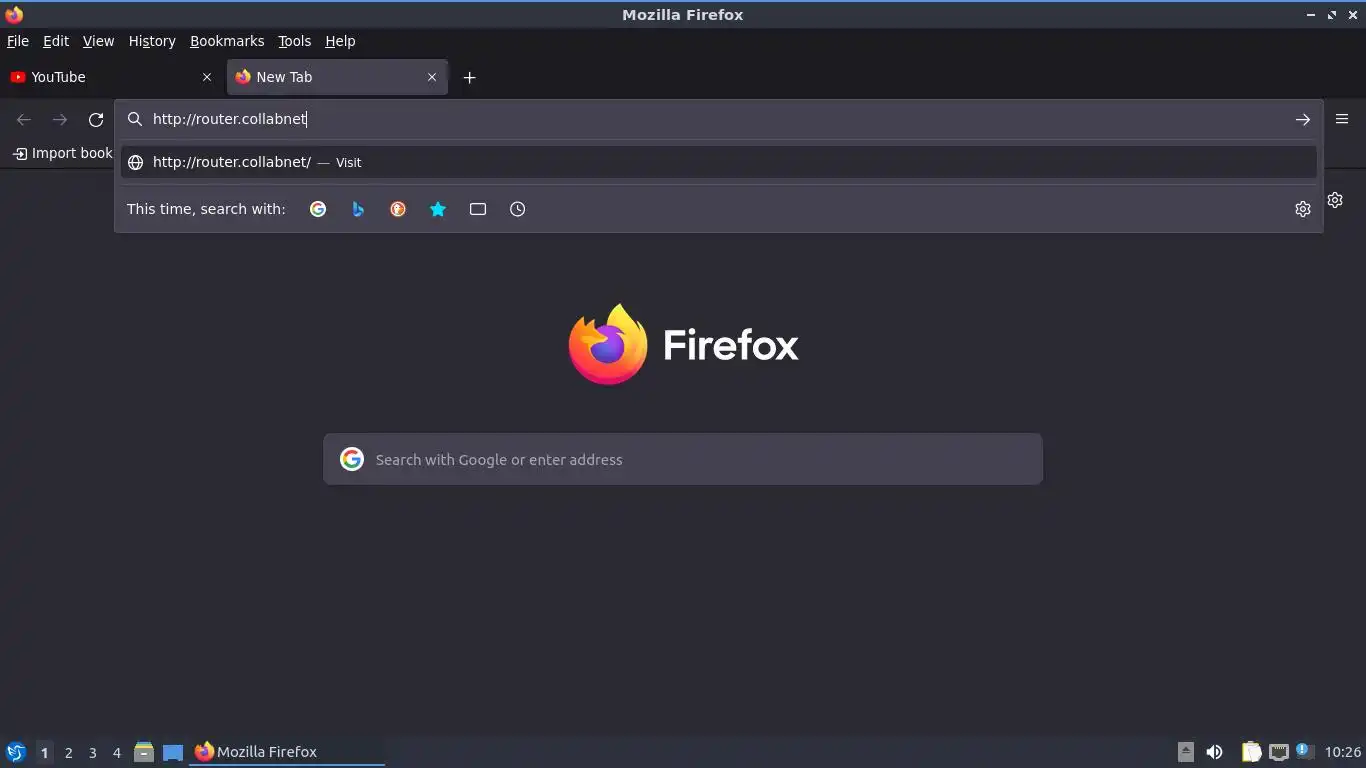Search open Tabs icon
1366x768 pixels.
pyautogui.click(x=478, y=209)
